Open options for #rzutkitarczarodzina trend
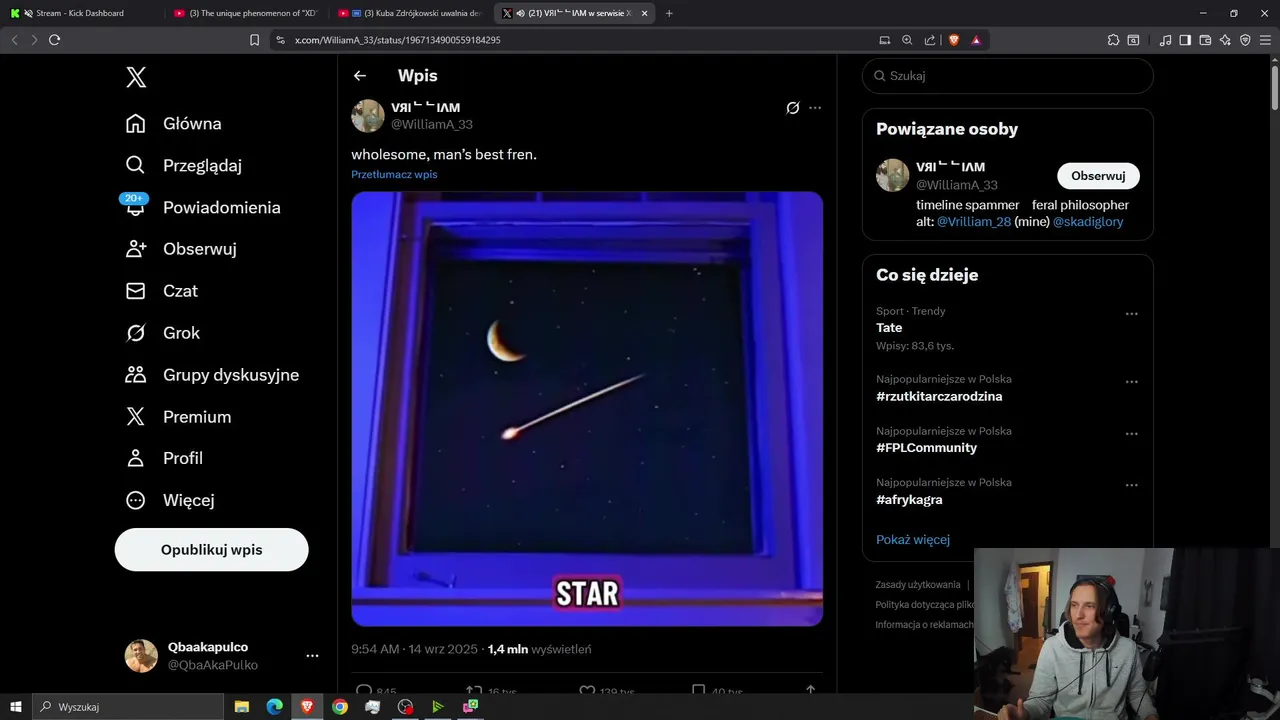The height and width of the screenshot is (720, 1280). [x=1132, y=382]
